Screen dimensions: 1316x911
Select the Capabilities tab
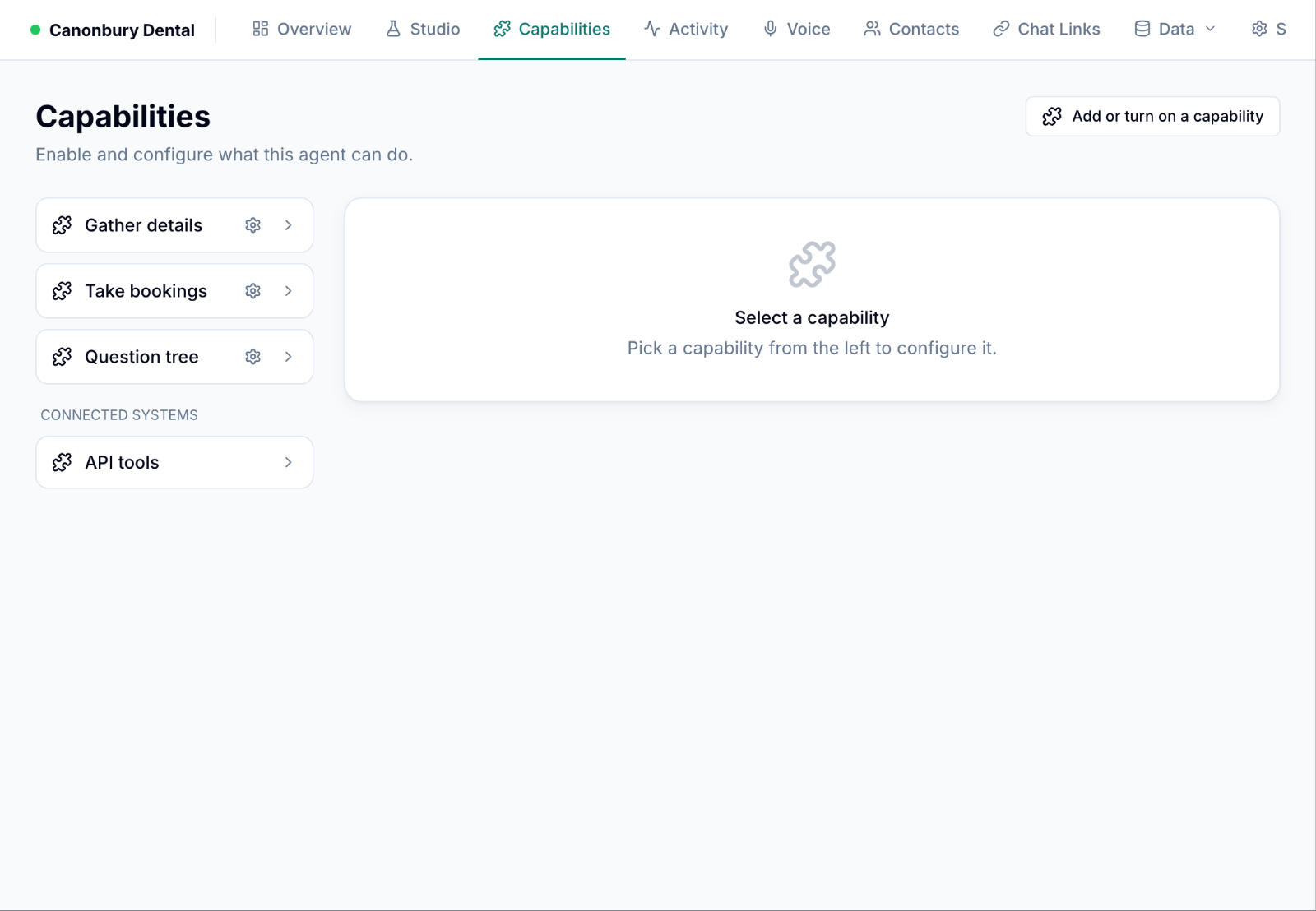point(552,29)
